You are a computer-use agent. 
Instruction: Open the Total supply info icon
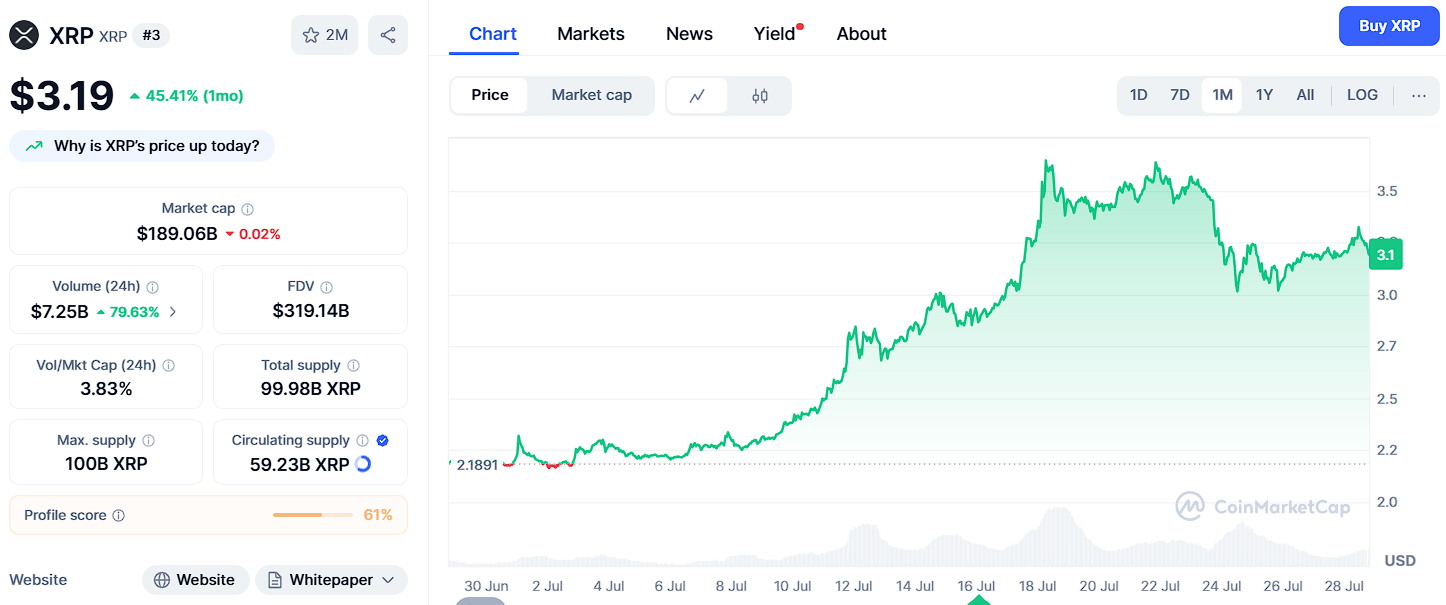pos(353,366)
